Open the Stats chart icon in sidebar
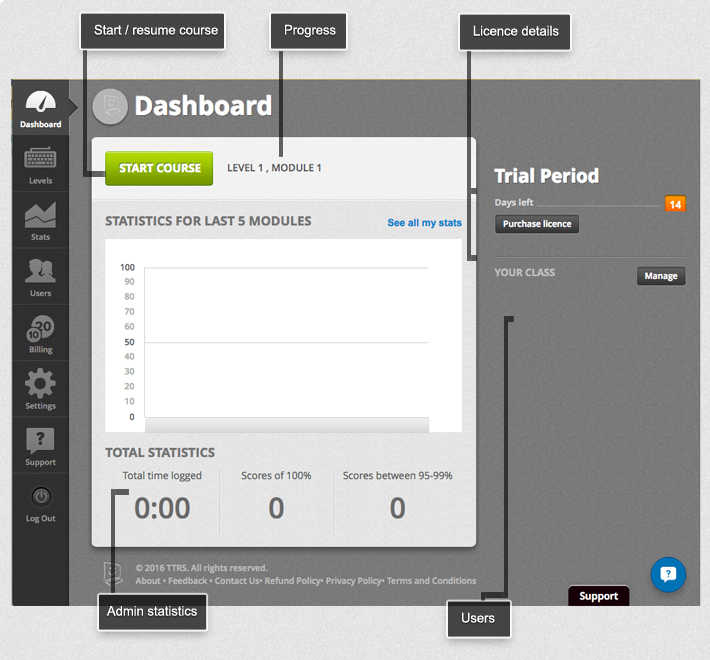 40,217
